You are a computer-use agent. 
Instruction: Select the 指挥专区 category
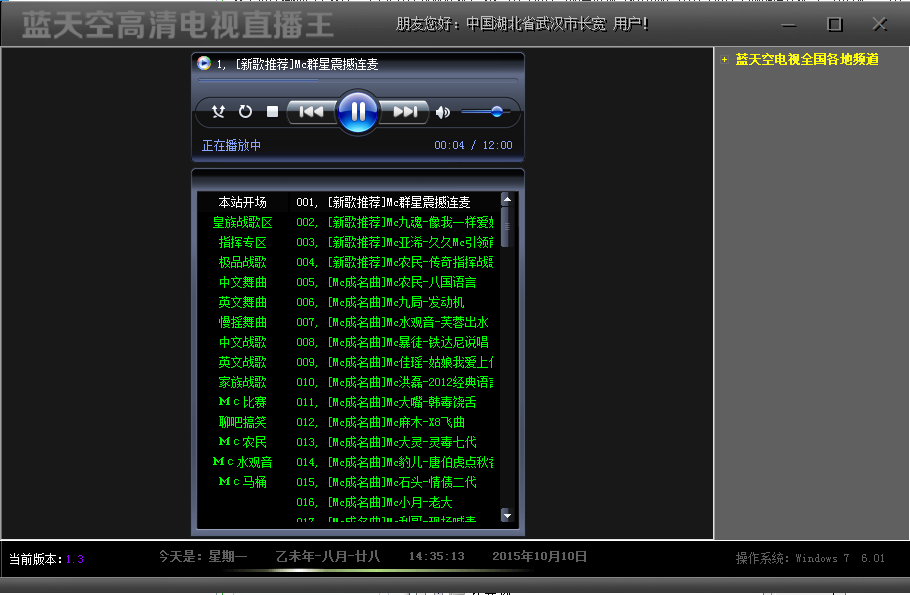(243, 242)
